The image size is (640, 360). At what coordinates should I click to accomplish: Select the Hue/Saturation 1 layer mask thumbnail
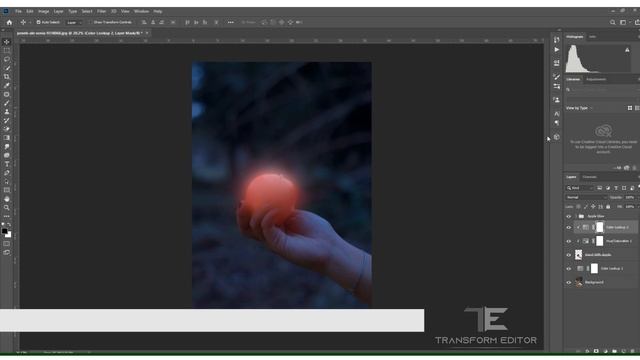click(x=599, y=241)
